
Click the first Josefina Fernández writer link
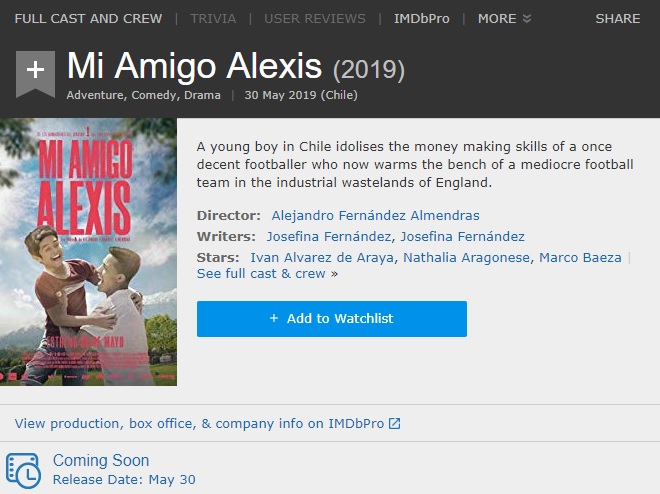click(329, 237)
